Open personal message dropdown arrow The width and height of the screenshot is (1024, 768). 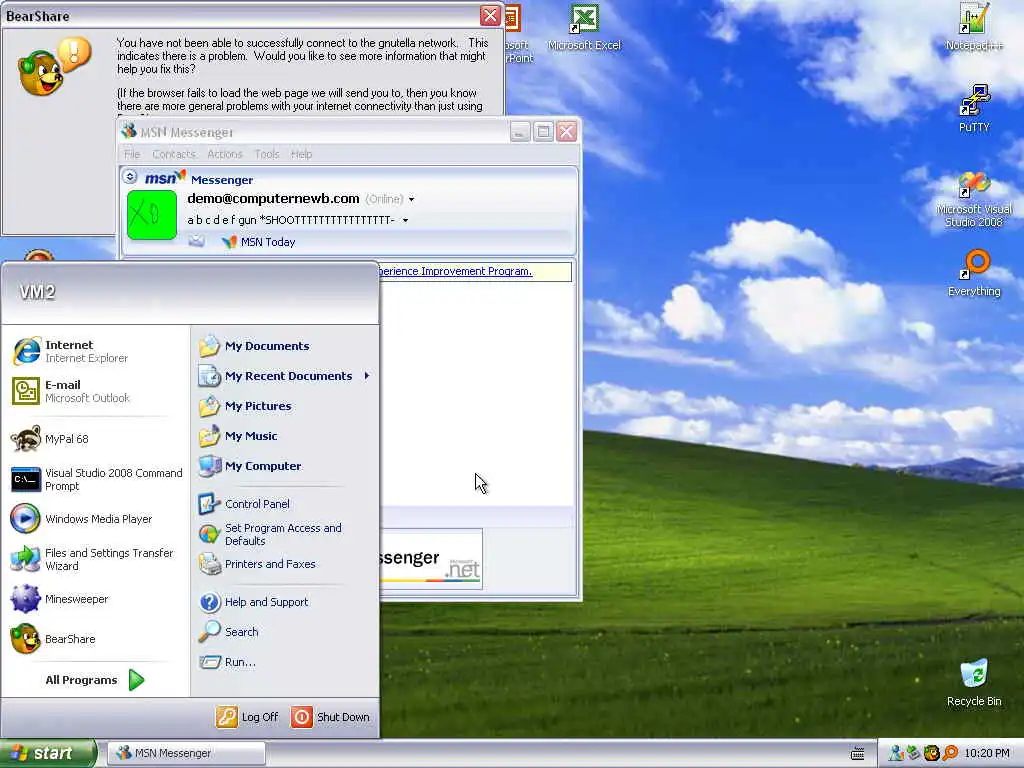point(406,221)
